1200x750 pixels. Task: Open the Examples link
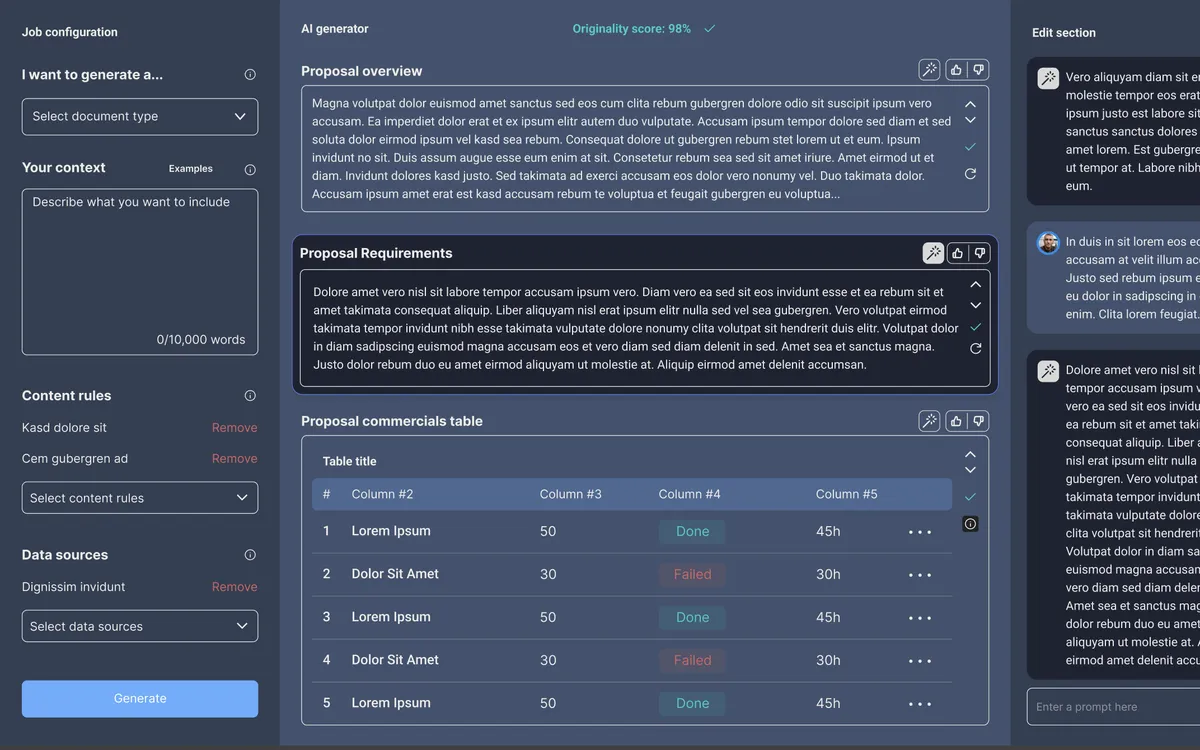click(x=191, y=169)
